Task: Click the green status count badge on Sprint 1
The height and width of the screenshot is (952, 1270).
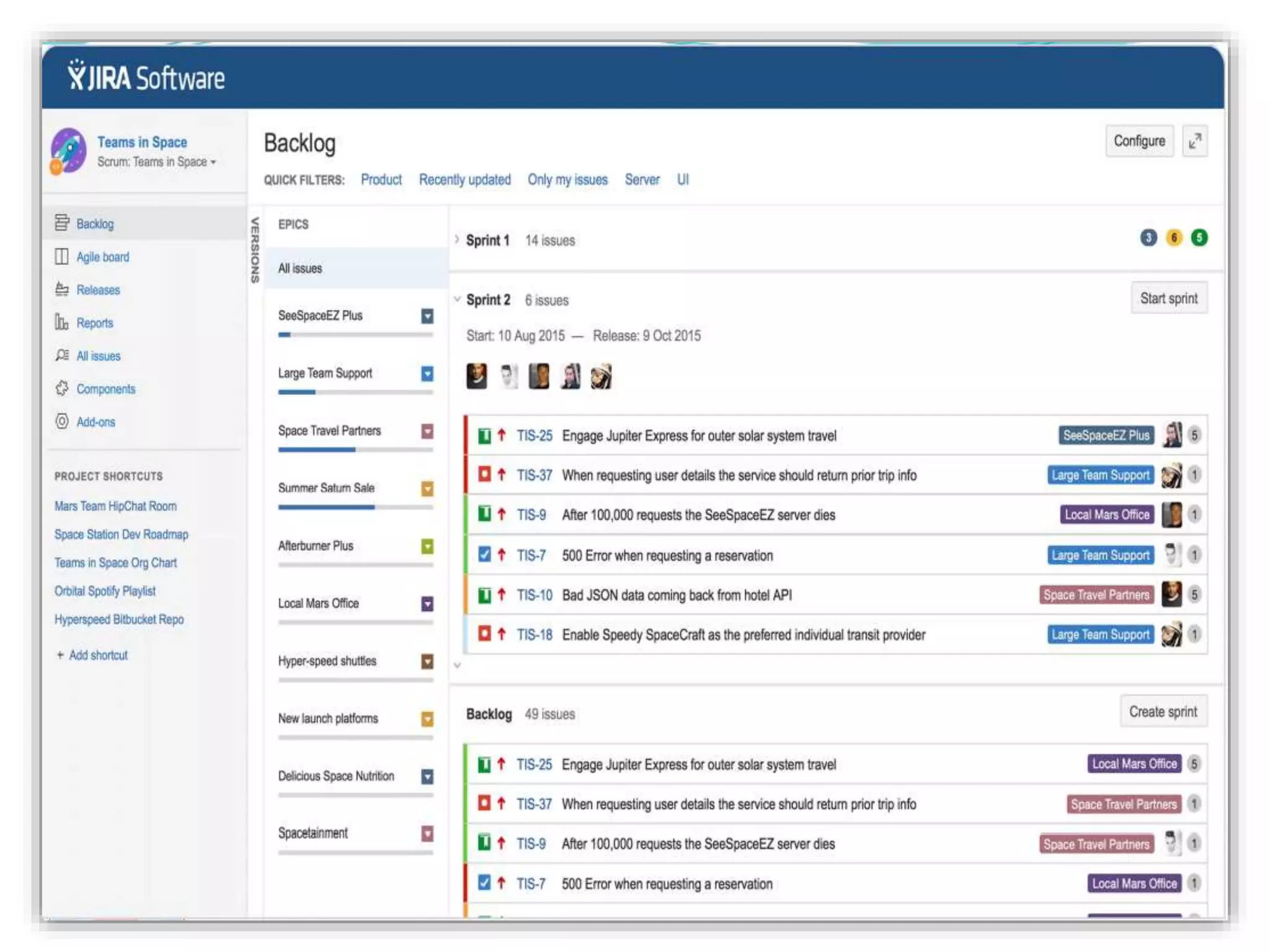Action: 1199,238
